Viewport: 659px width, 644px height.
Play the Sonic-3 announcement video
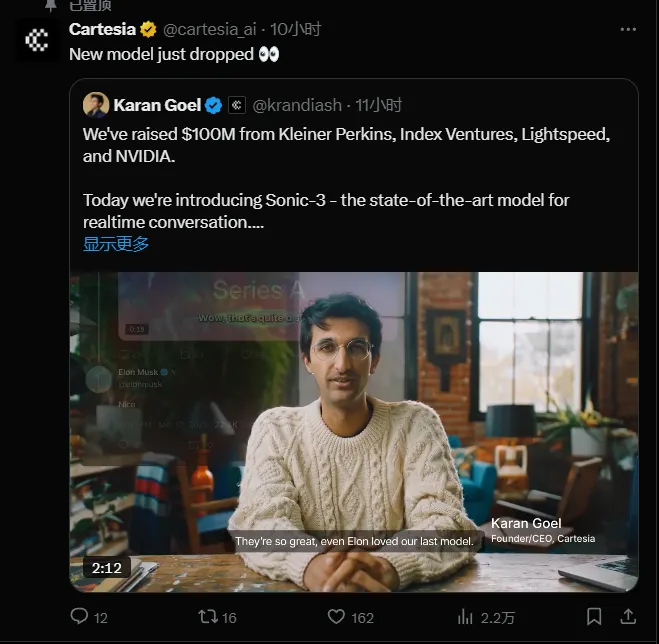354,430
